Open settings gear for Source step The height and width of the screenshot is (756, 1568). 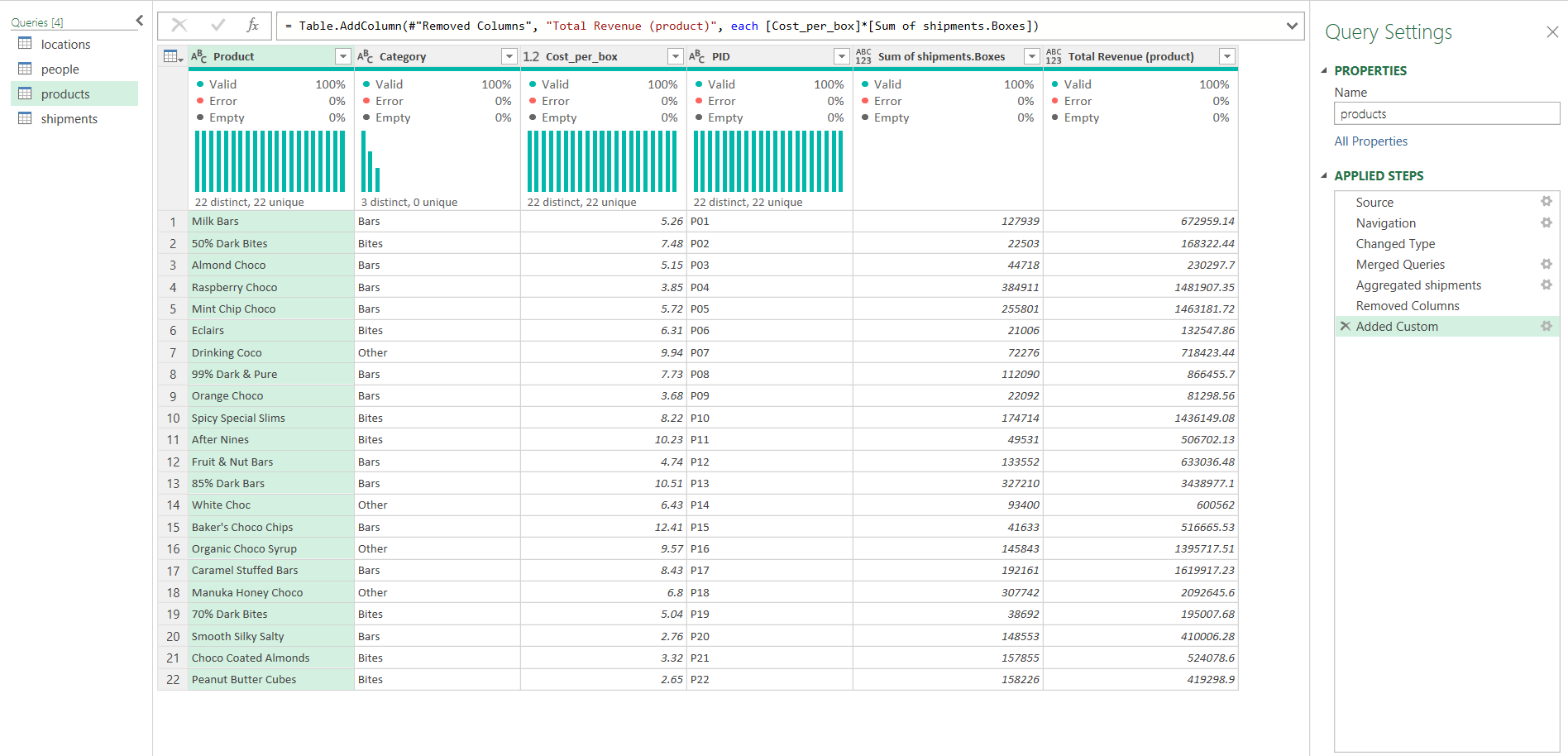click(x=1546, y=202)
